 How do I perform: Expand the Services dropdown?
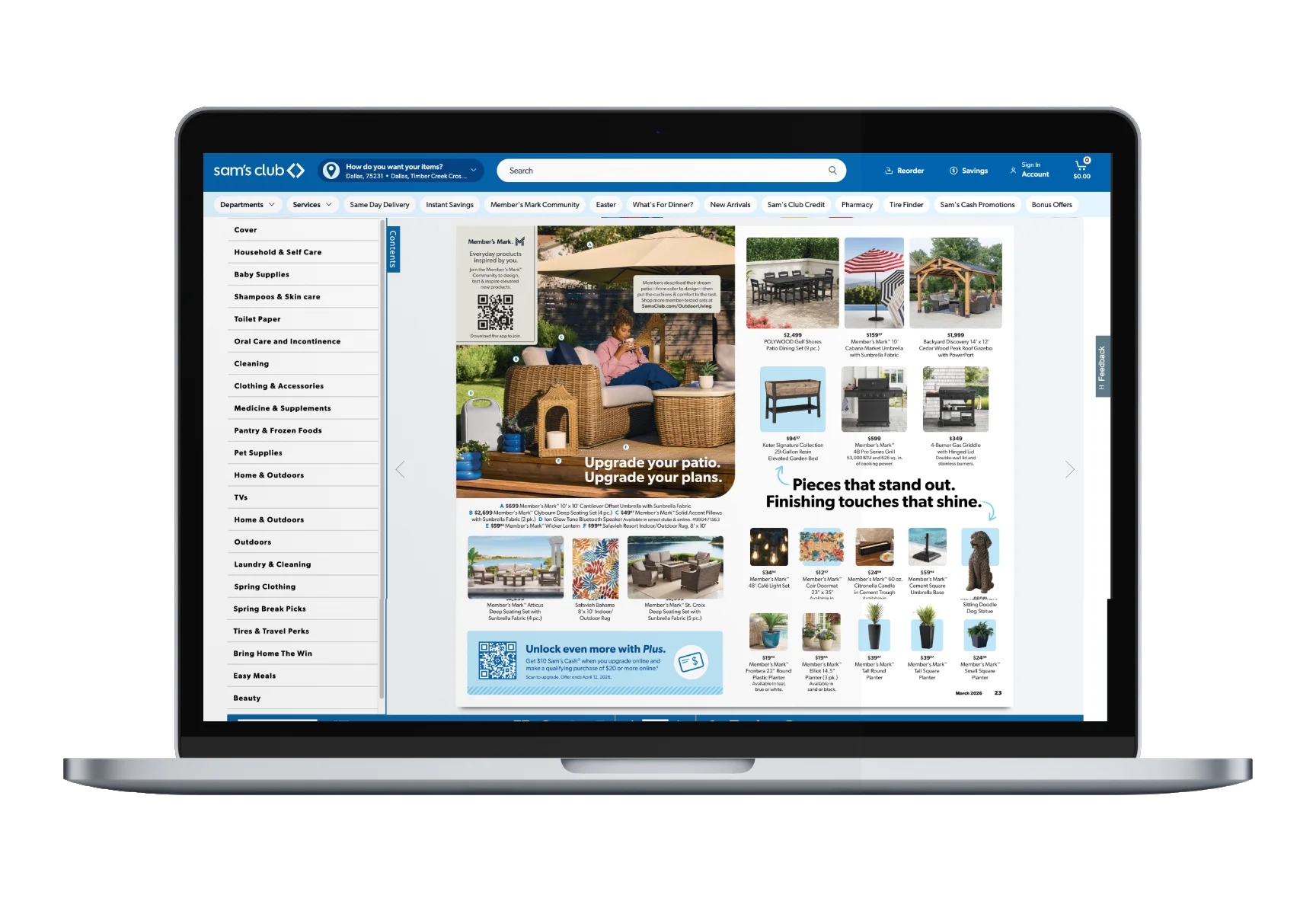tap(312, 205)
